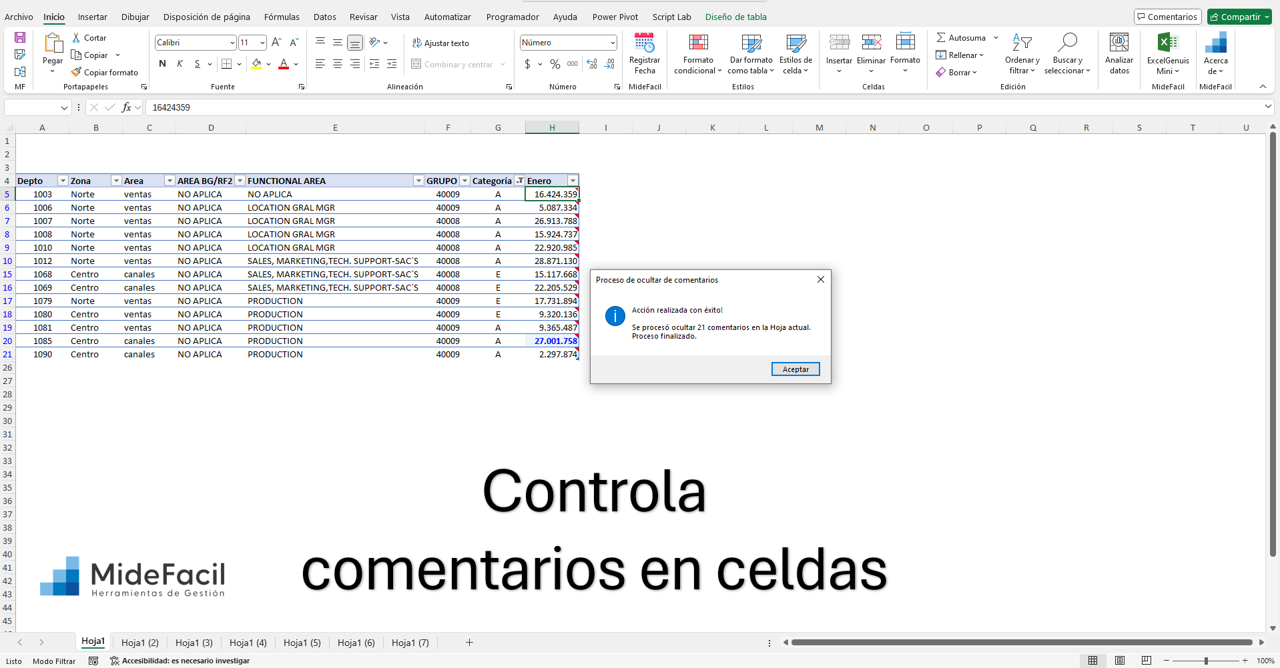Screen dimensions: 1280x668
Task: Open Número format dropdown
Action: click(x=612, y=43)
